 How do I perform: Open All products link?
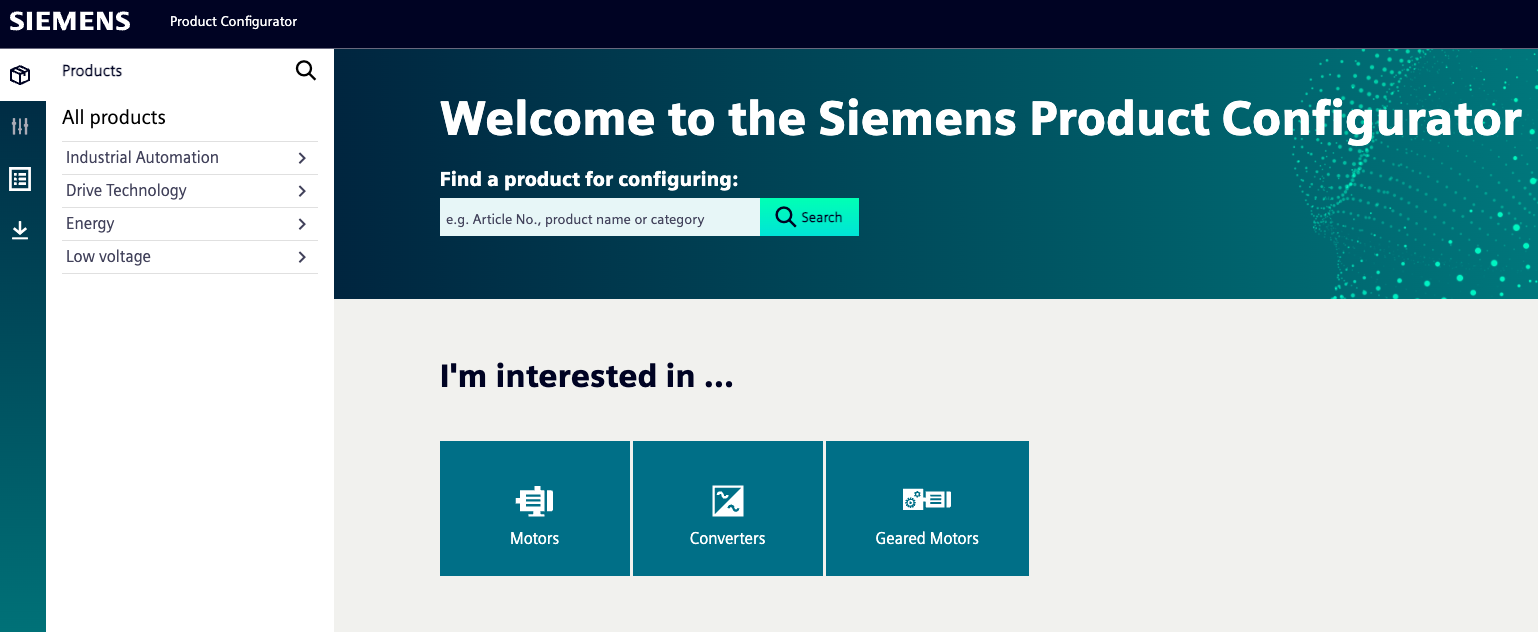[x=113, y=117]
